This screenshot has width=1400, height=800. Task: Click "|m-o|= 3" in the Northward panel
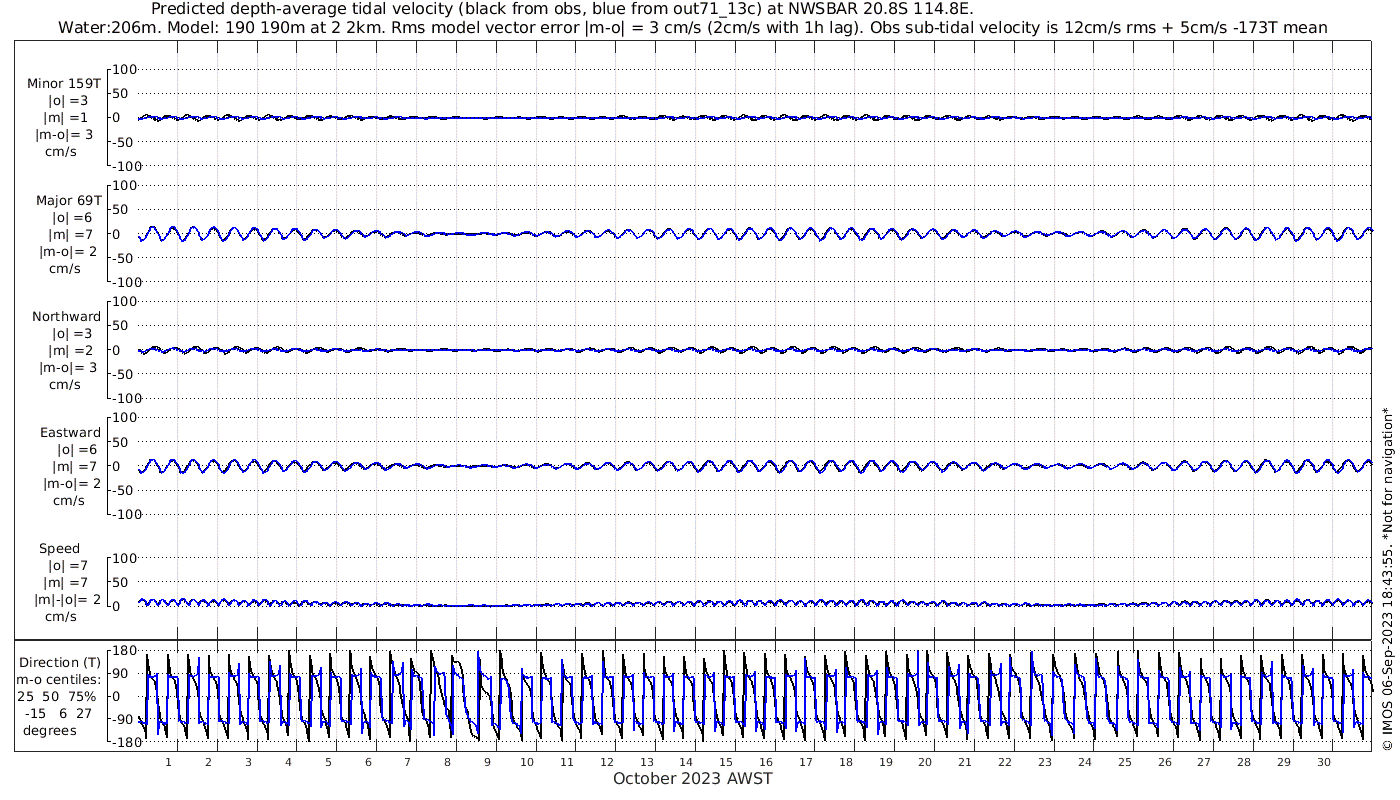68,368
